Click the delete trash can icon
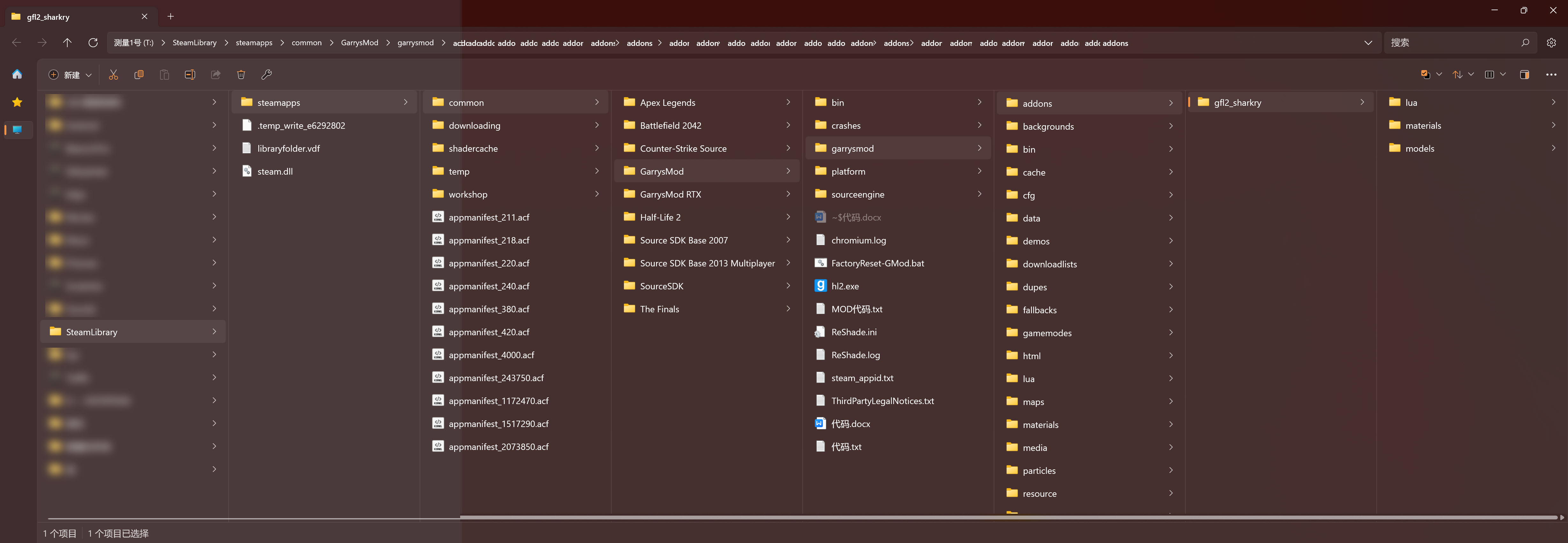The width and height of the screenshot is (1568, 543). (241, 75)
